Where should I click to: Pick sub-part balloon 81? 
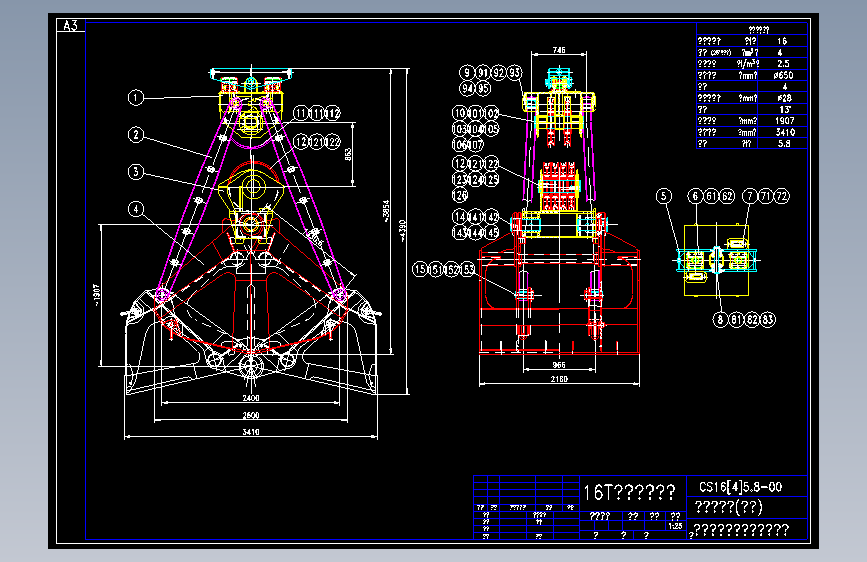(x=736, y=320)
